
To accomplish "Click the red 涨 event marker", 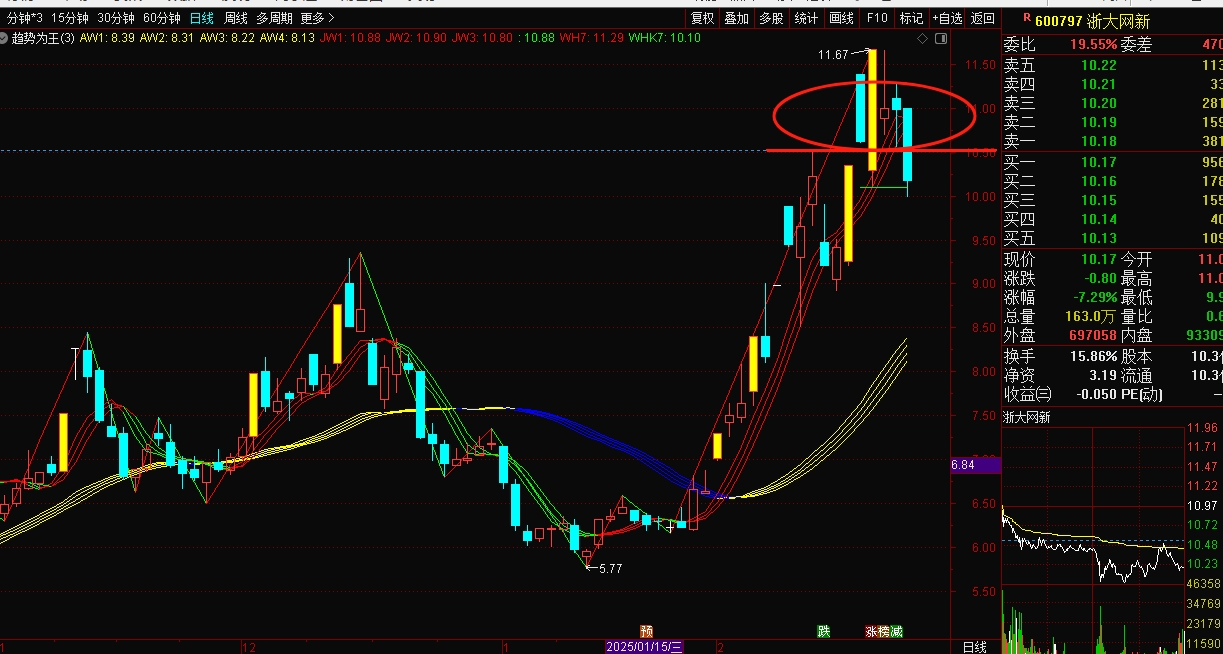I will pos(872,631).
